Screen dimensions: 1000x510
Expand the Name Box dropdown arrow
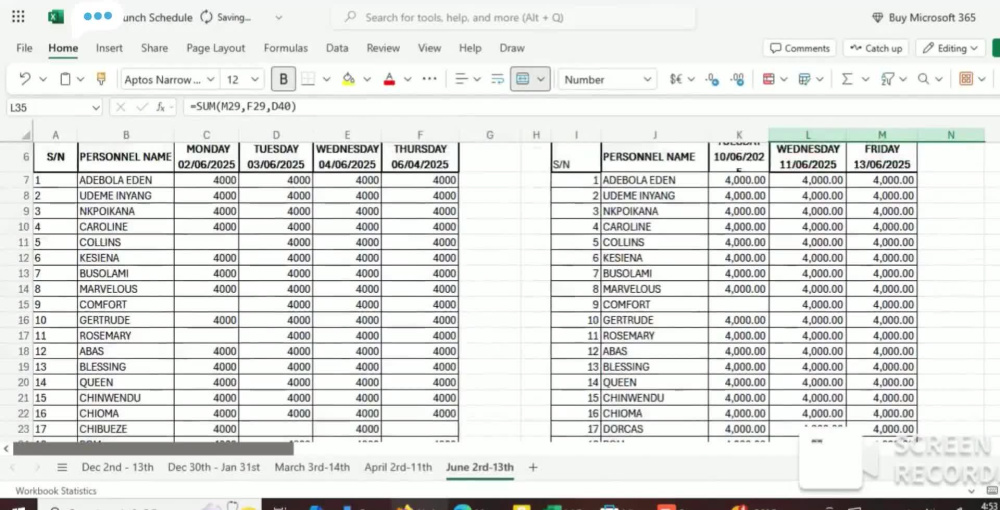tap(96, 108)
